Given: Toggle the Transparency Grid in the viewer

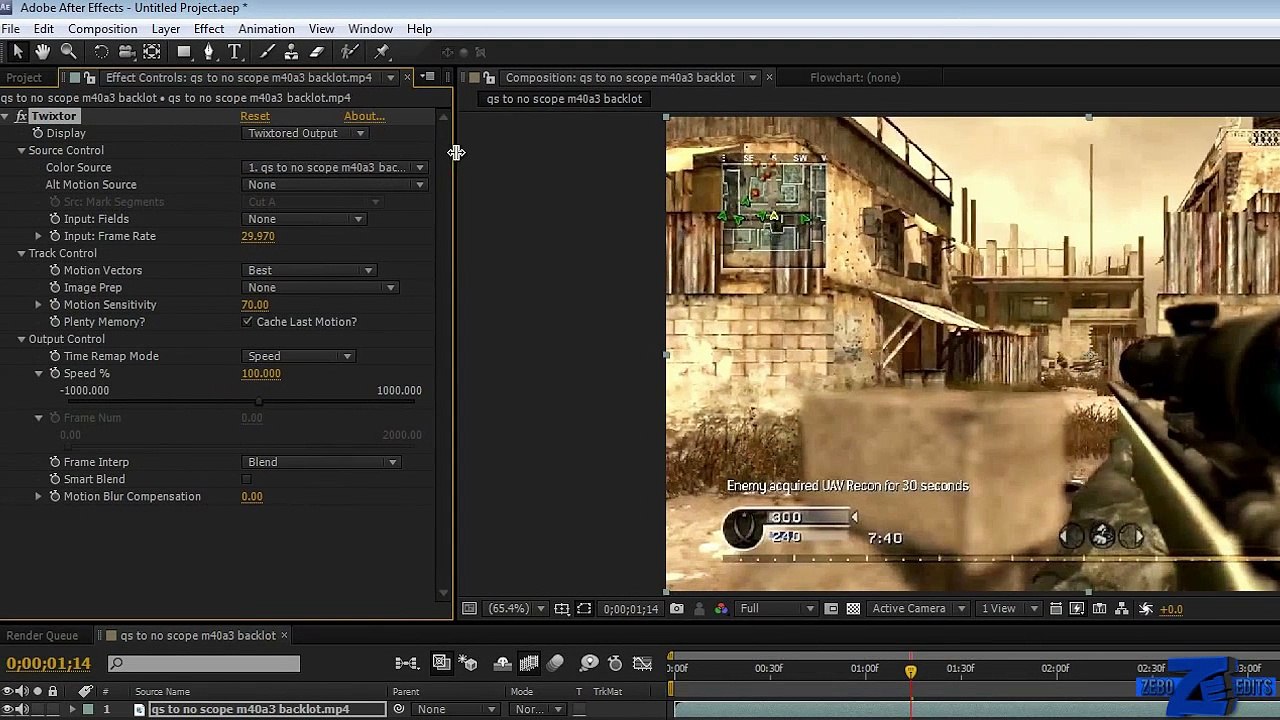Looking at the screenshot, I should pos(853,609).
